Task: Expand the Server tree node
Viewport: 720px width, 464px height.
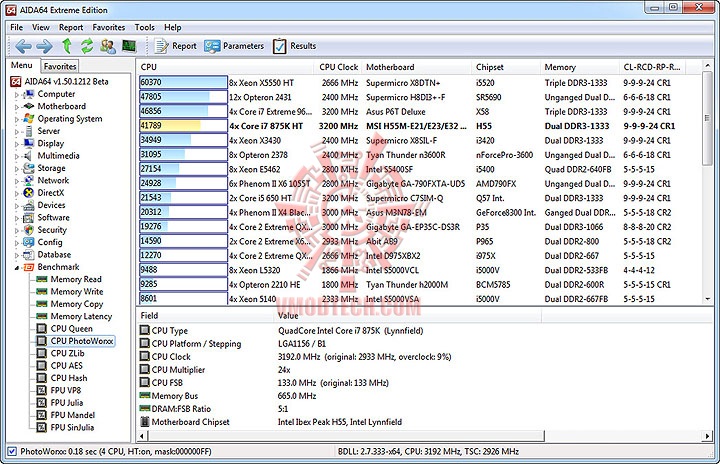Action: click(17, 132)
